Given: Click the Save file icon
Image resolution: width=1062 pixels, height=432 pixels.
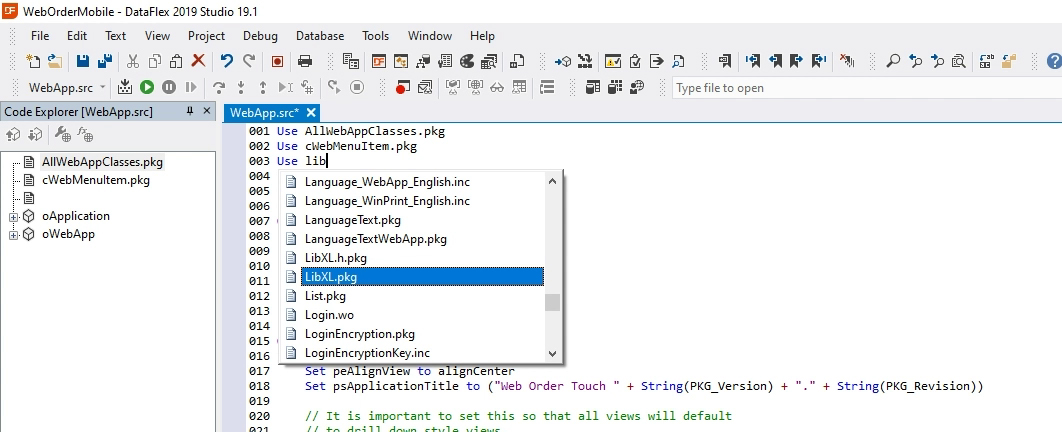Looking at the screenshot, I should tap(83, 62).
